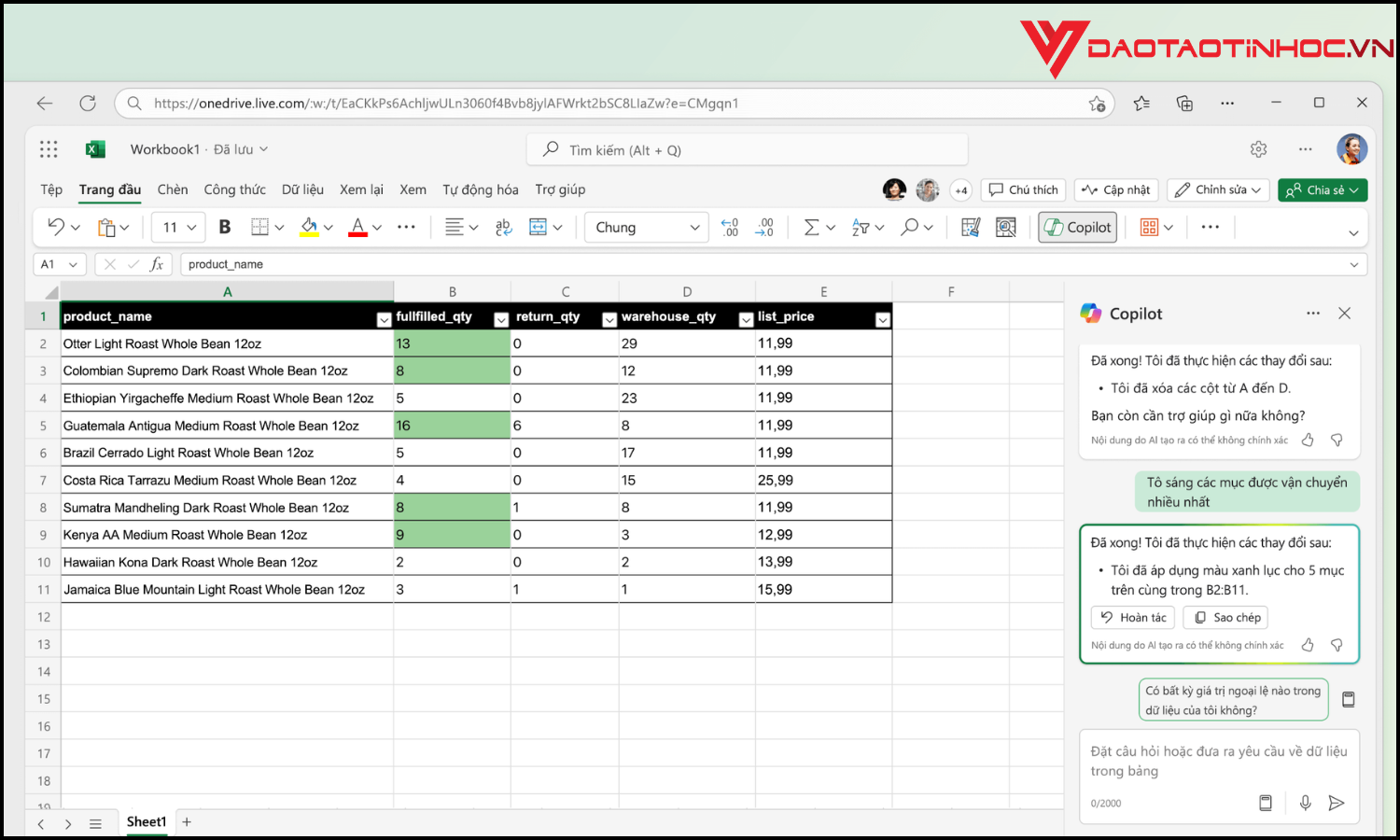Open the product_name column filter dropdown
Viewport: 1400px width, 840px height.
tap(383, 320)
